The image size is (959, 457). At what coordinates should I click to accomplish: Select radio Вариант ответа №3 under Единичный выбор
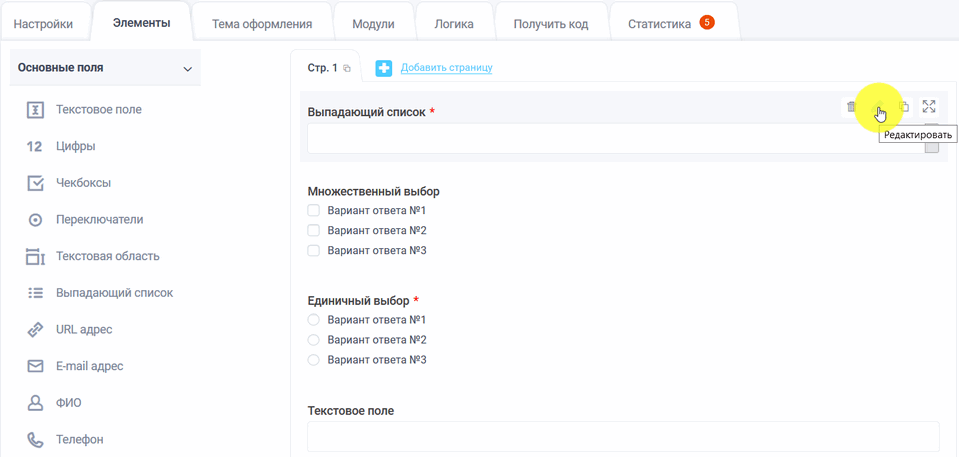point(314,360)
